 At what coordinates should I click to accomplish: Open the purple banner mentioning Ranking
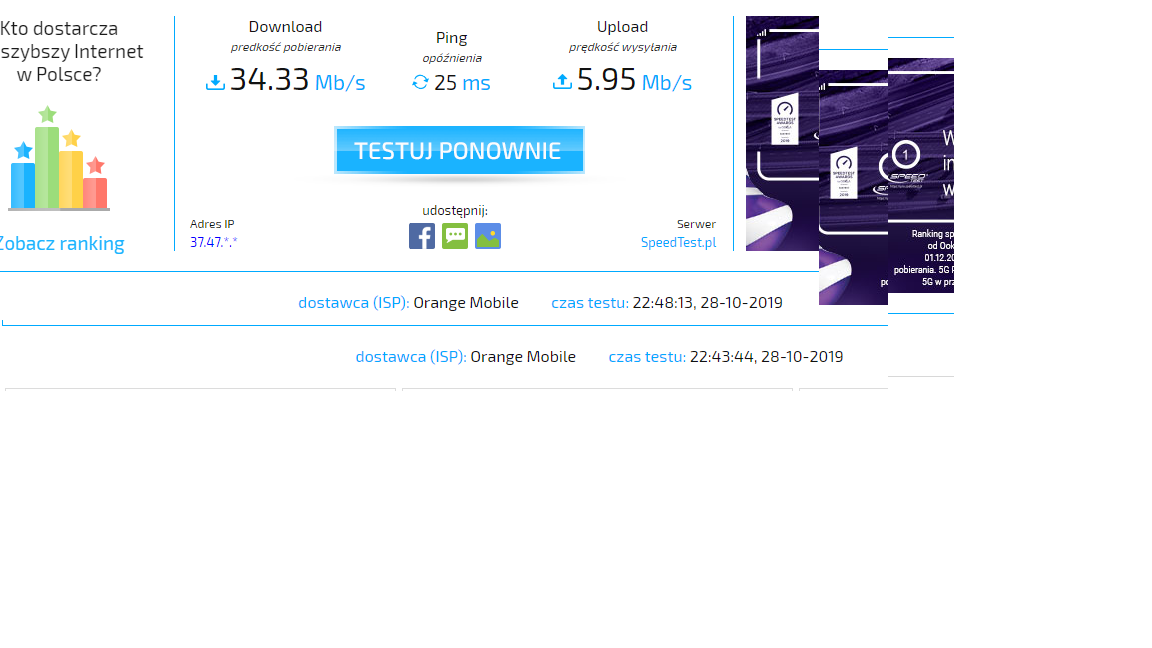[921, 176]
